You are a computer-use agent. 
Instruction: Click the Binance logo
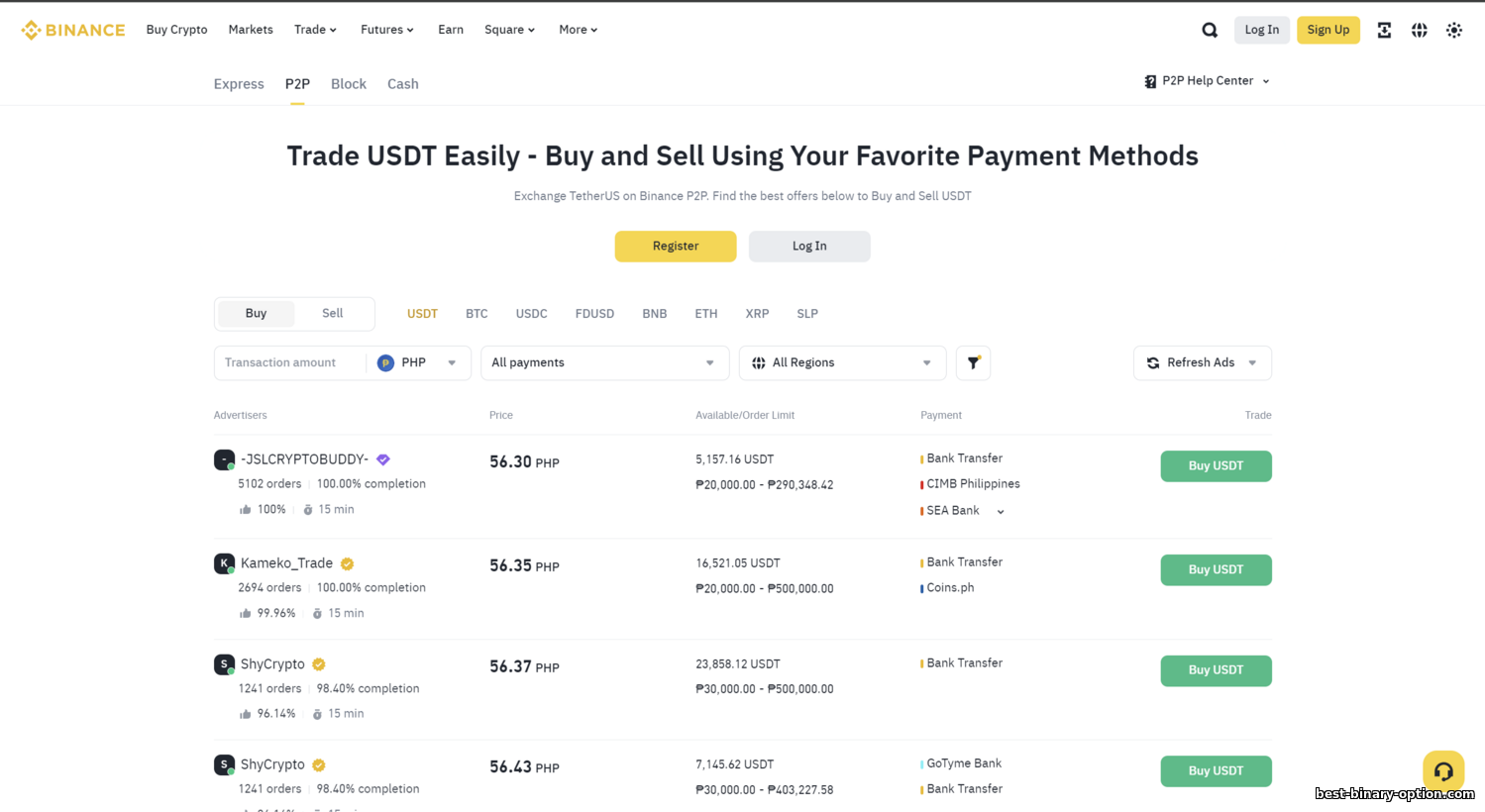click(x=73, y=30)
